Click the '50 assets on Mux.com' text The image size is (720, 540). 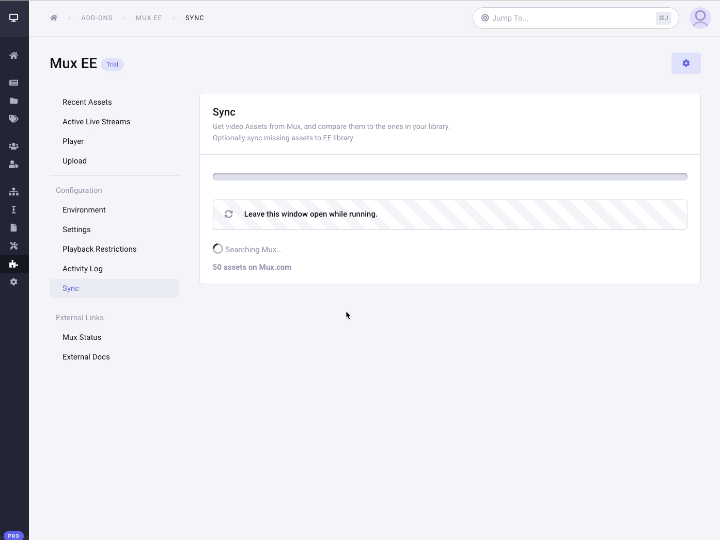click(252, 267)
